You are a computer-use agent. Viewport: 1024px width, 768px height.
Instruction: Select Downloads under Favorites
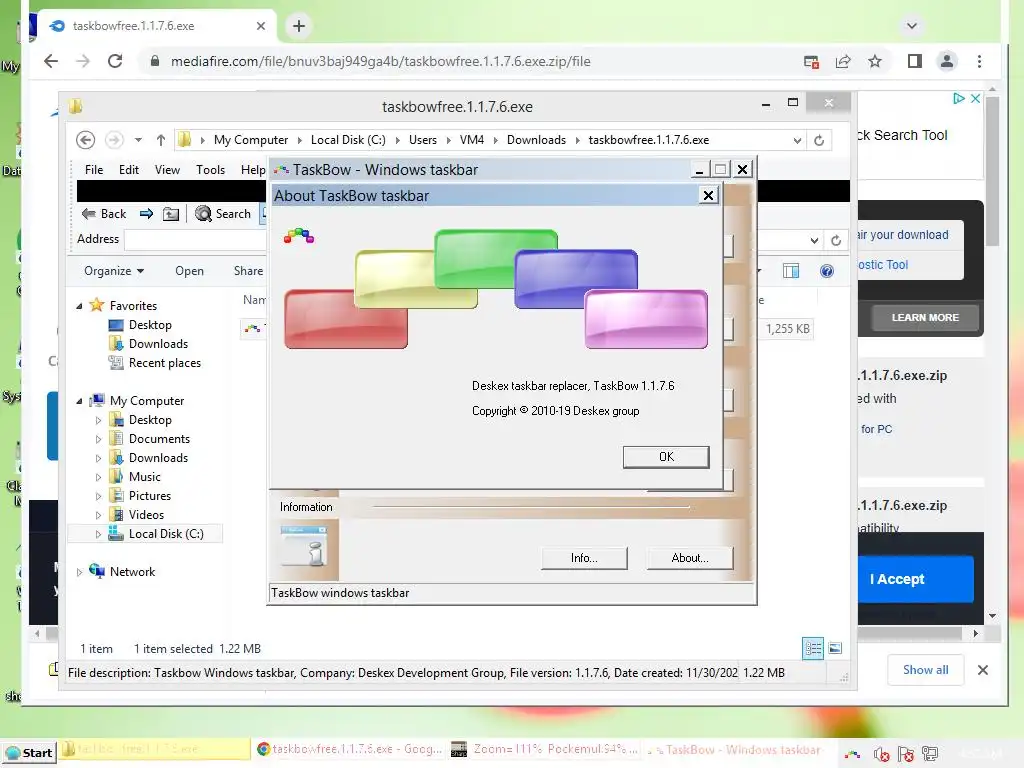click(x=158, y=344)
